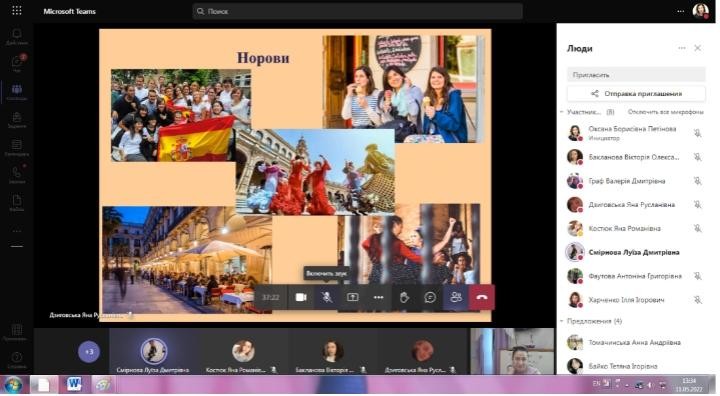Hang up the call
The image size is (720, 396).
tap(482, 298)
